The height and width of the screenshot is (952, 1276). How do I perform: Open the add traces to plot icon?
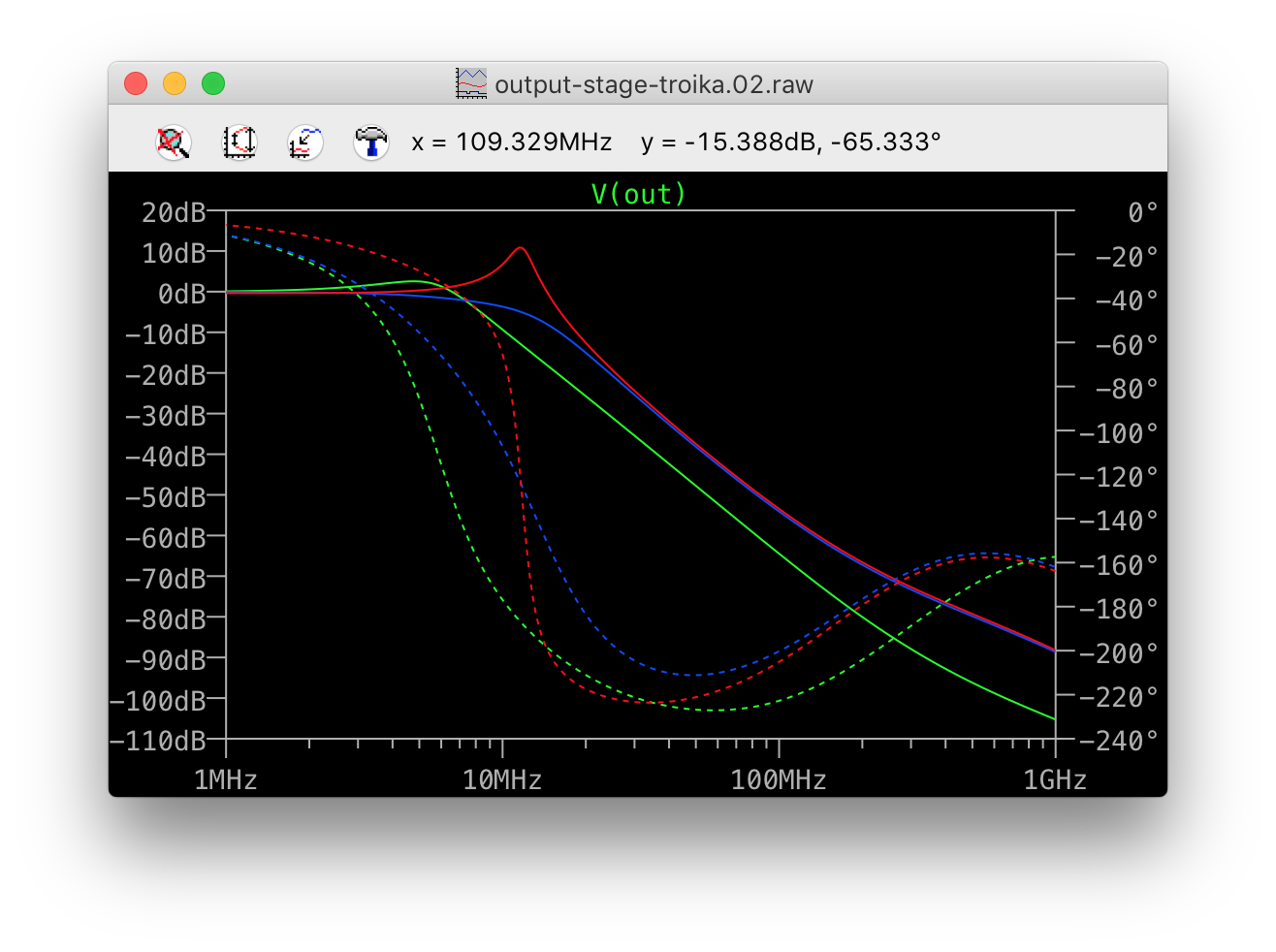tap(305, 143)
